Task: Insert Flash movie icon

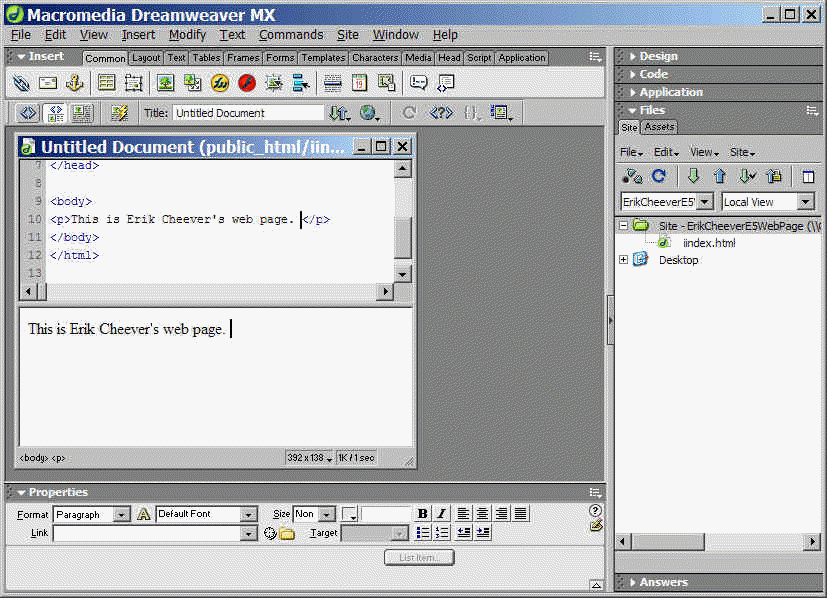Action: pyautogui.click(x=246, y=83)
